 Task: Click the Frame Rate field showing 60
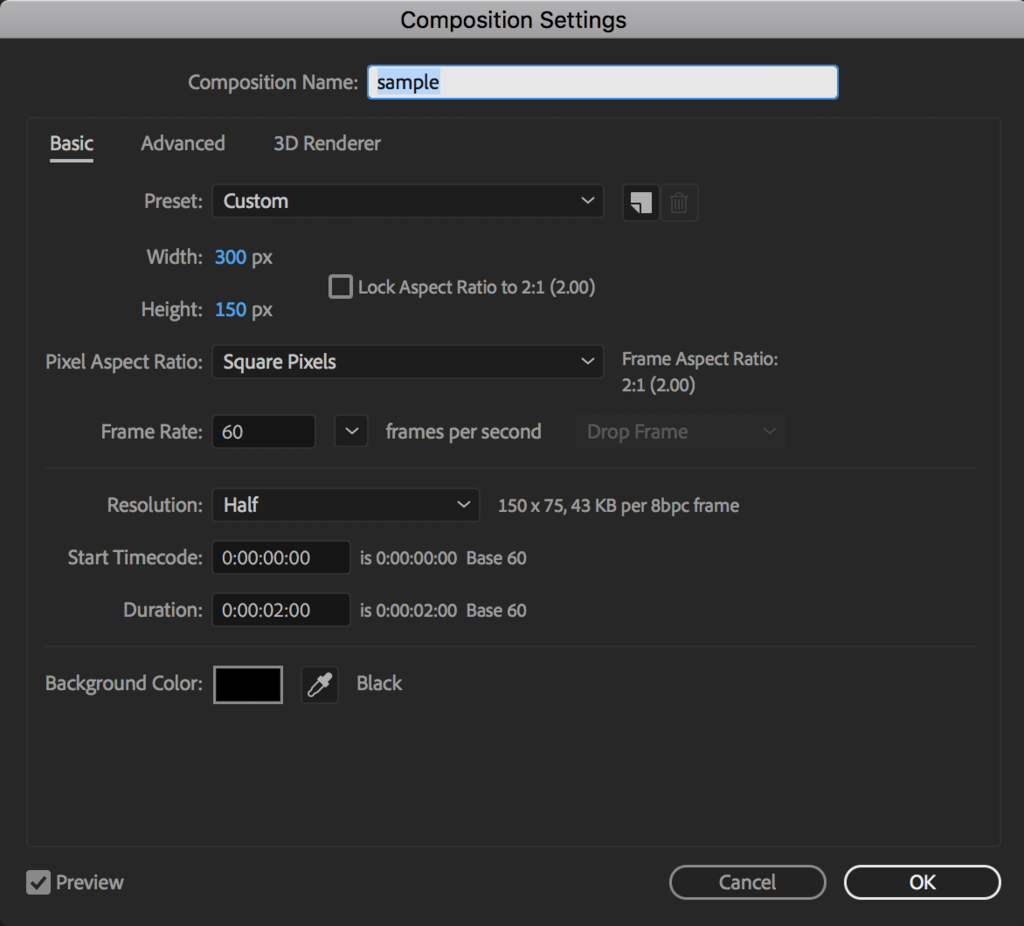(264, 432)
